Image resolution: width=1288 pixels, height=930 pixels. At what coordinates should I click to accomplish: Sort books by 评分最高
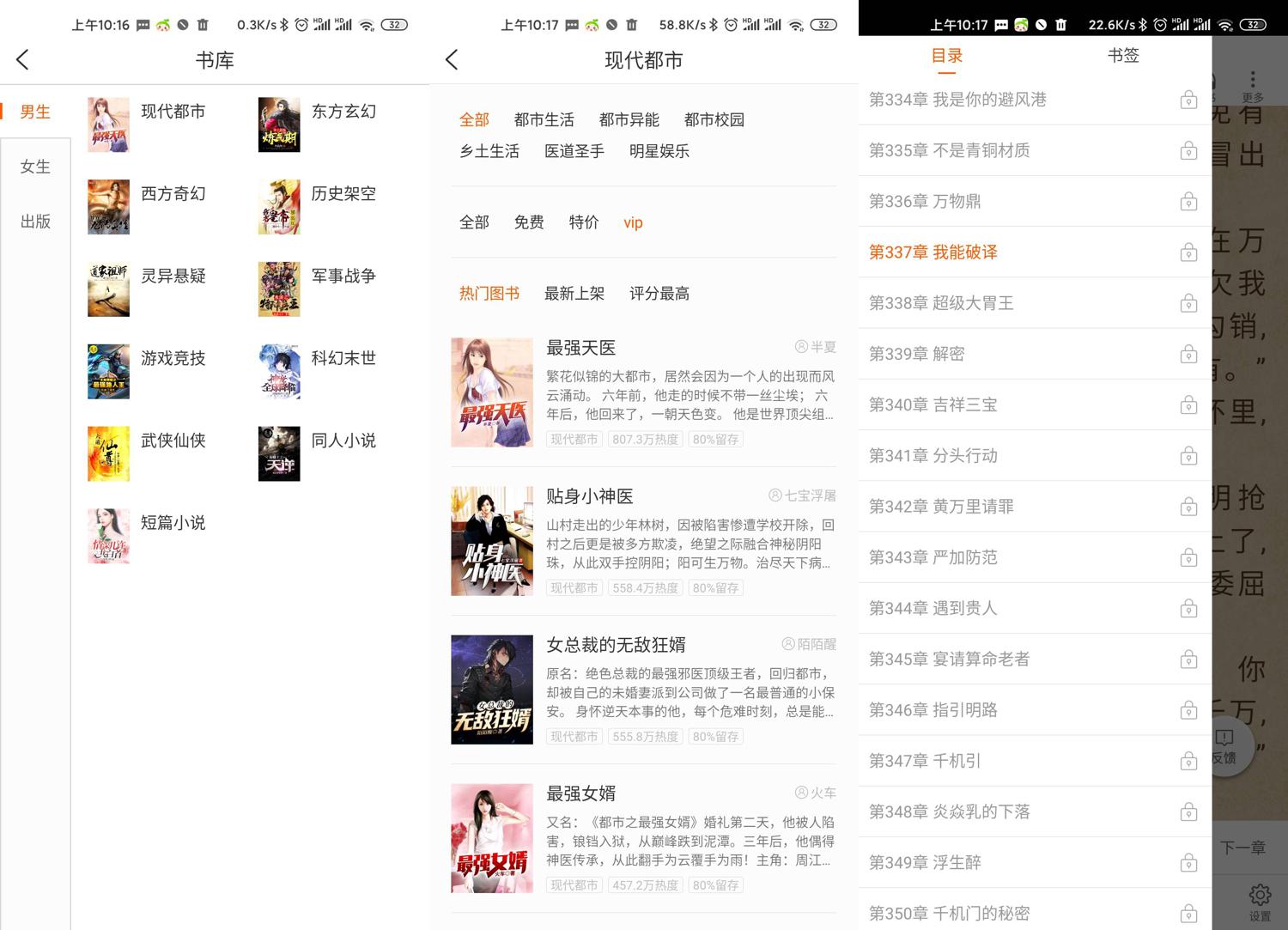click(659, 294)
